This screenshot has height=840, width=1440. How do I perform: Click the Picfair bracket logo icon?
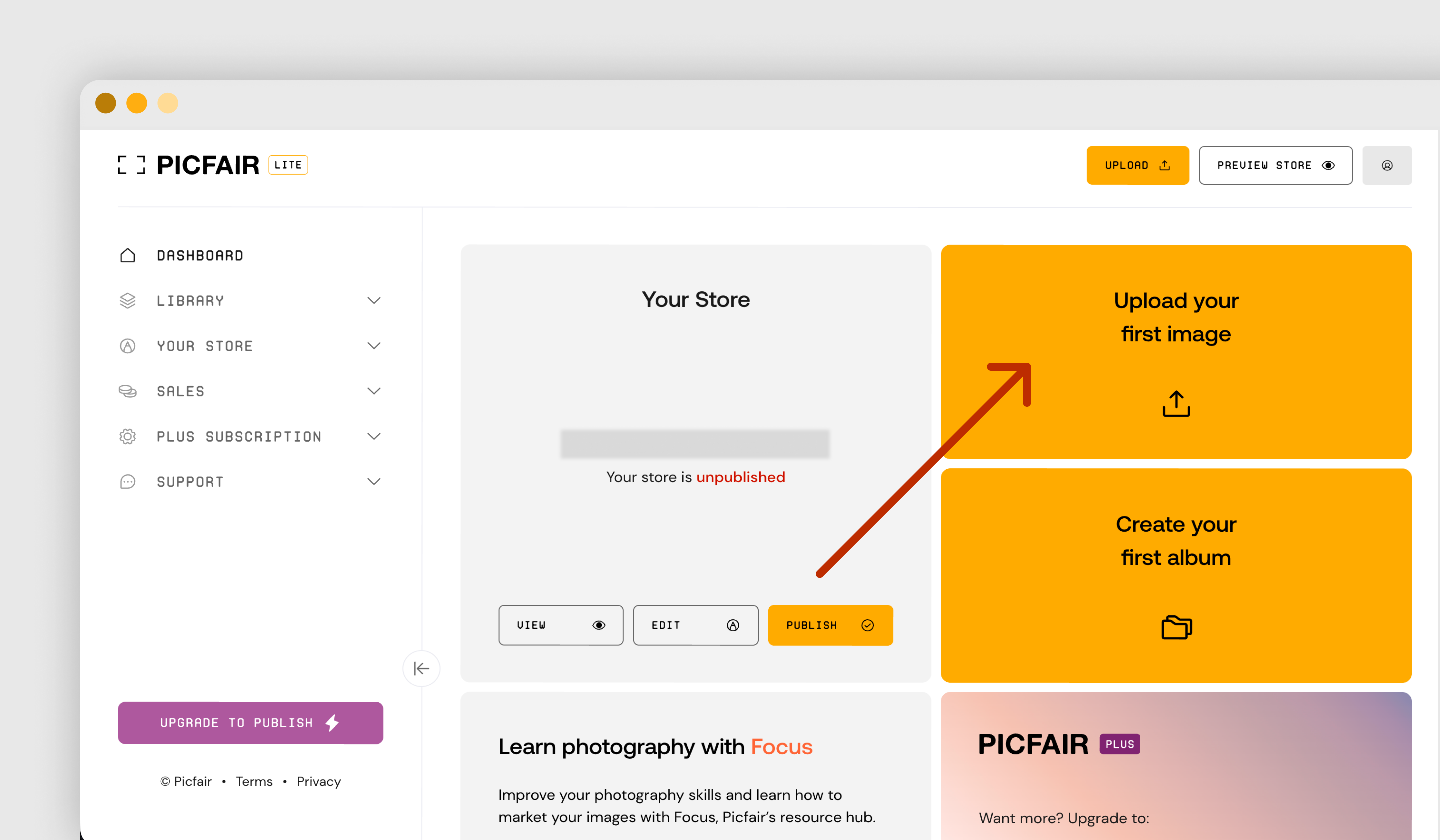pyautogui.click(x=131, y=165)
